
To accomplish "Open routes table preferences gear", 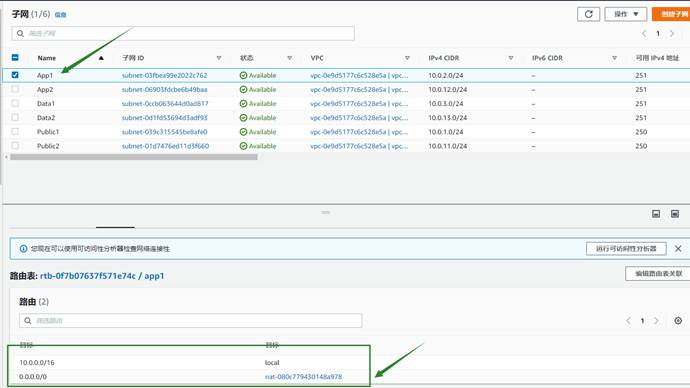I will [678, 321].
